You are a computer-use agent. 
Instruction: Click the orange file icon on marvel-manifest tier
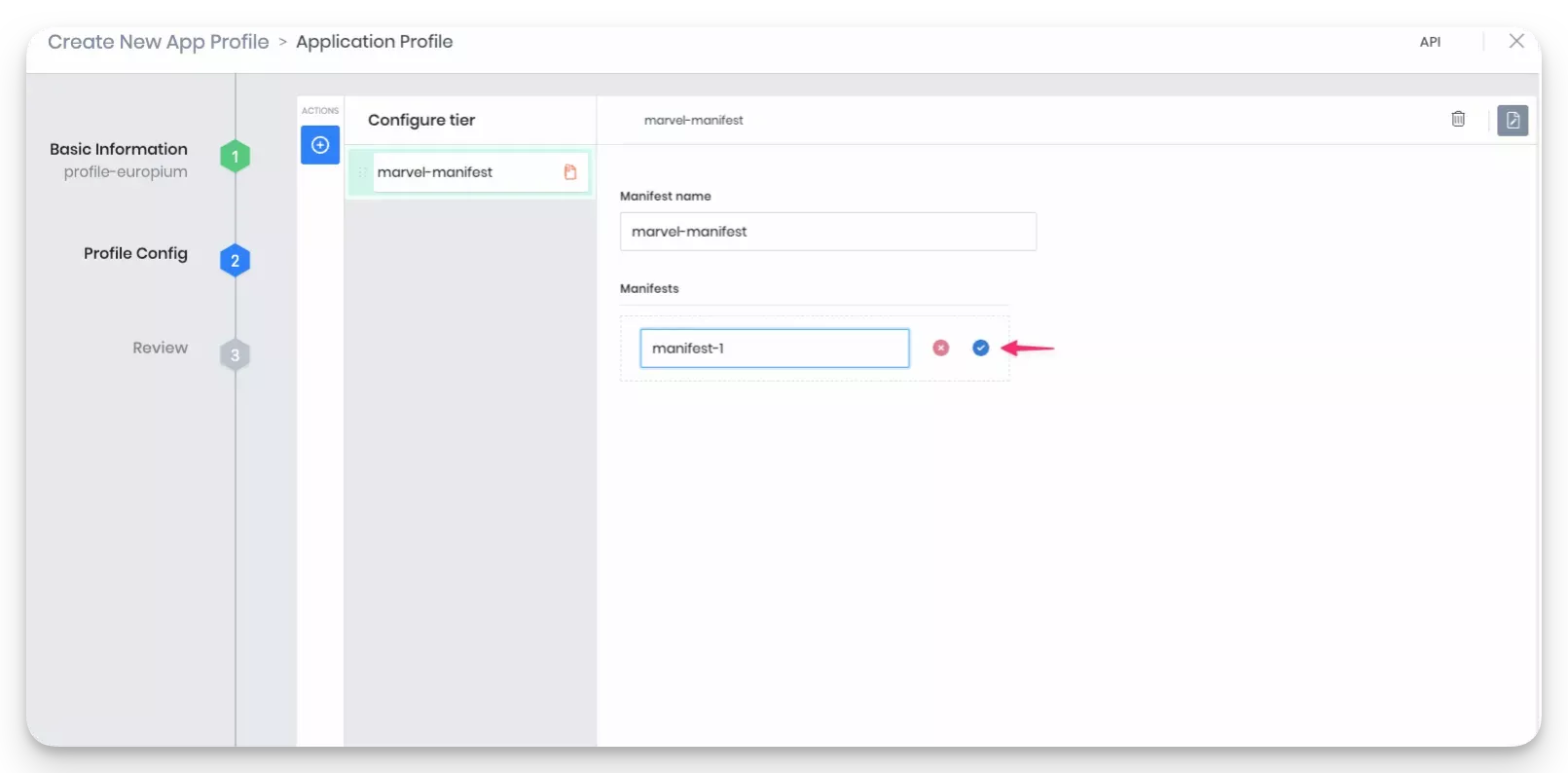(570, 172)
